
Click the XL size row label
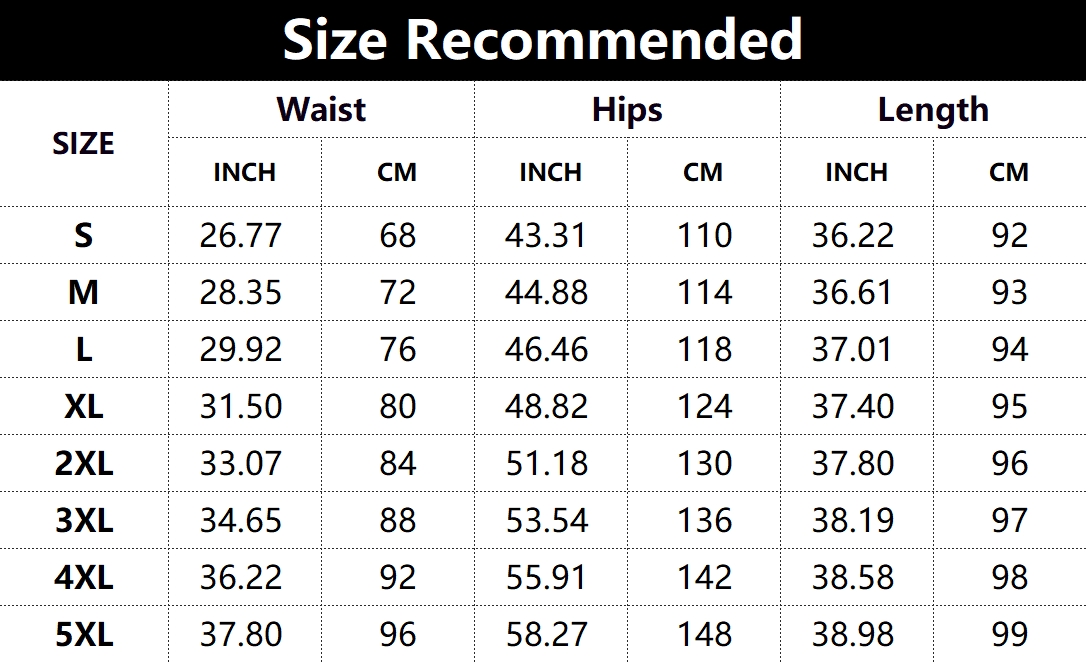click(83, 406)
